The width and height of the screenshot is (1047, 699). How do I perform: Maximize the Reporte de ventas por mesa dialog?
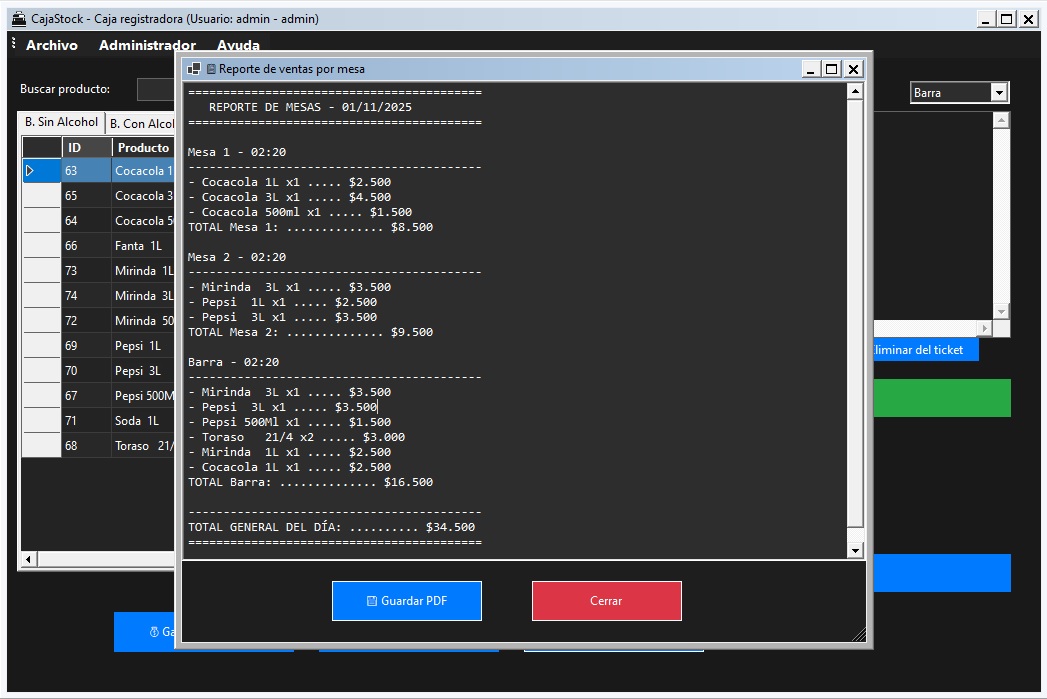[x=831, y=69]
